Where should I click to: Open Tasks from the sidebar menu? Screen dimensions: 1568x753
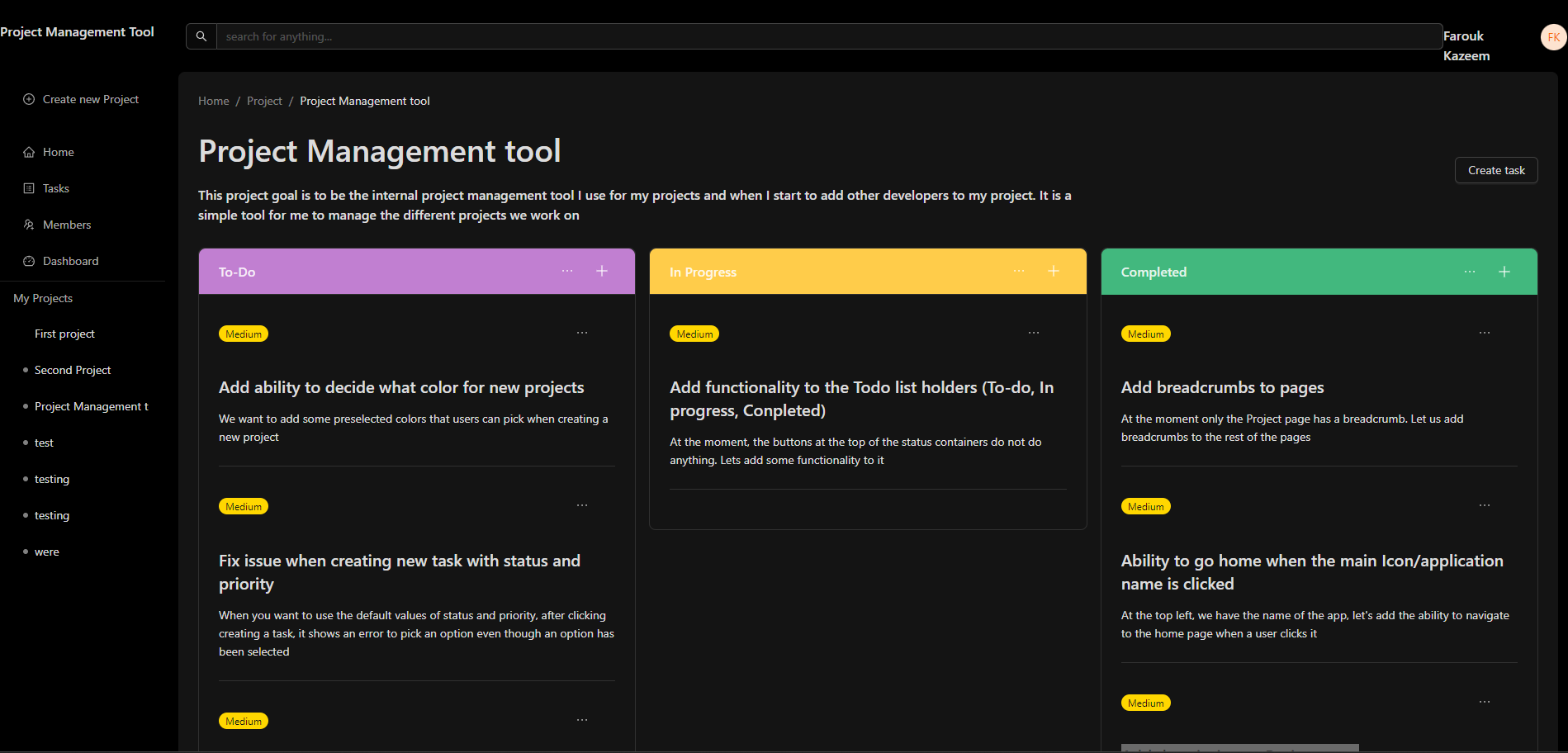click(56, 188)
